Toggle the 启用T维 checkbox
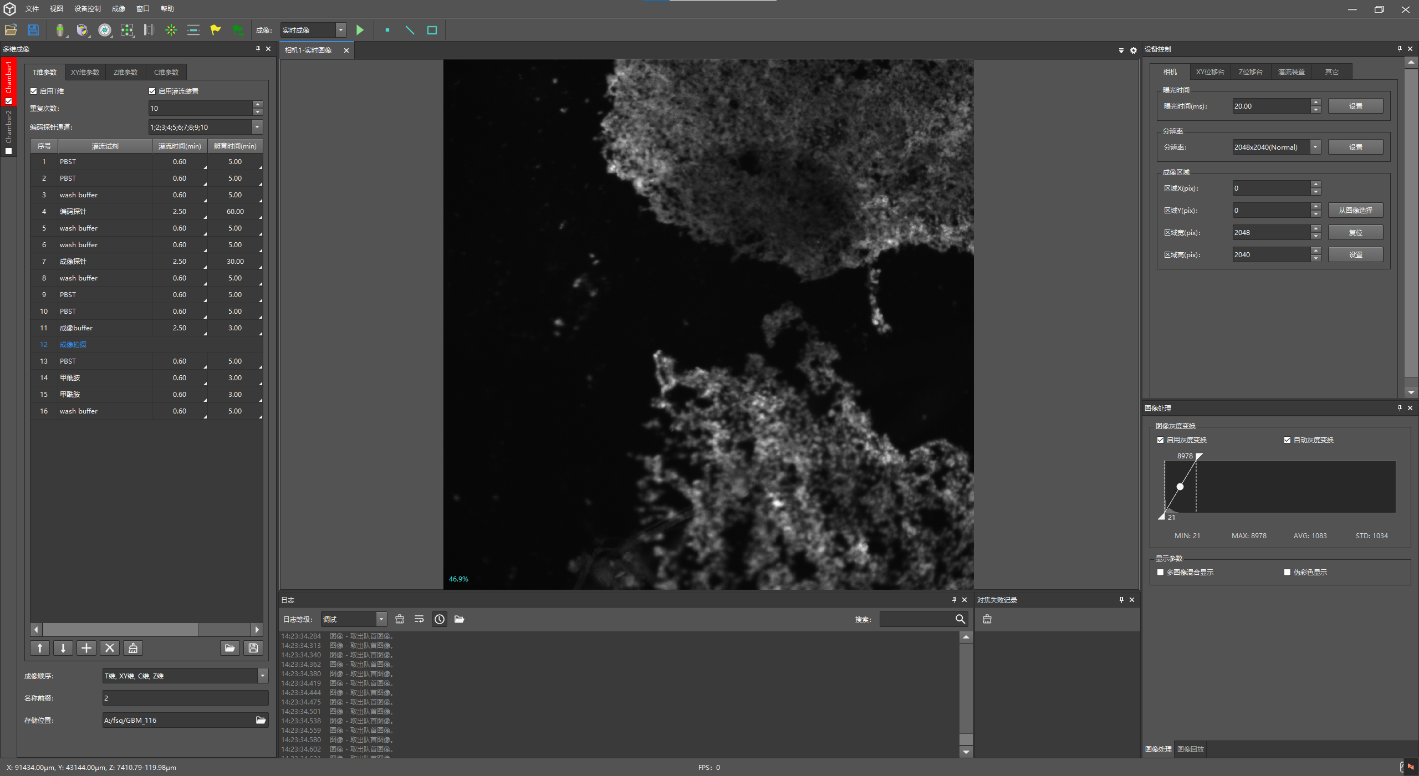 click(34, 91)
